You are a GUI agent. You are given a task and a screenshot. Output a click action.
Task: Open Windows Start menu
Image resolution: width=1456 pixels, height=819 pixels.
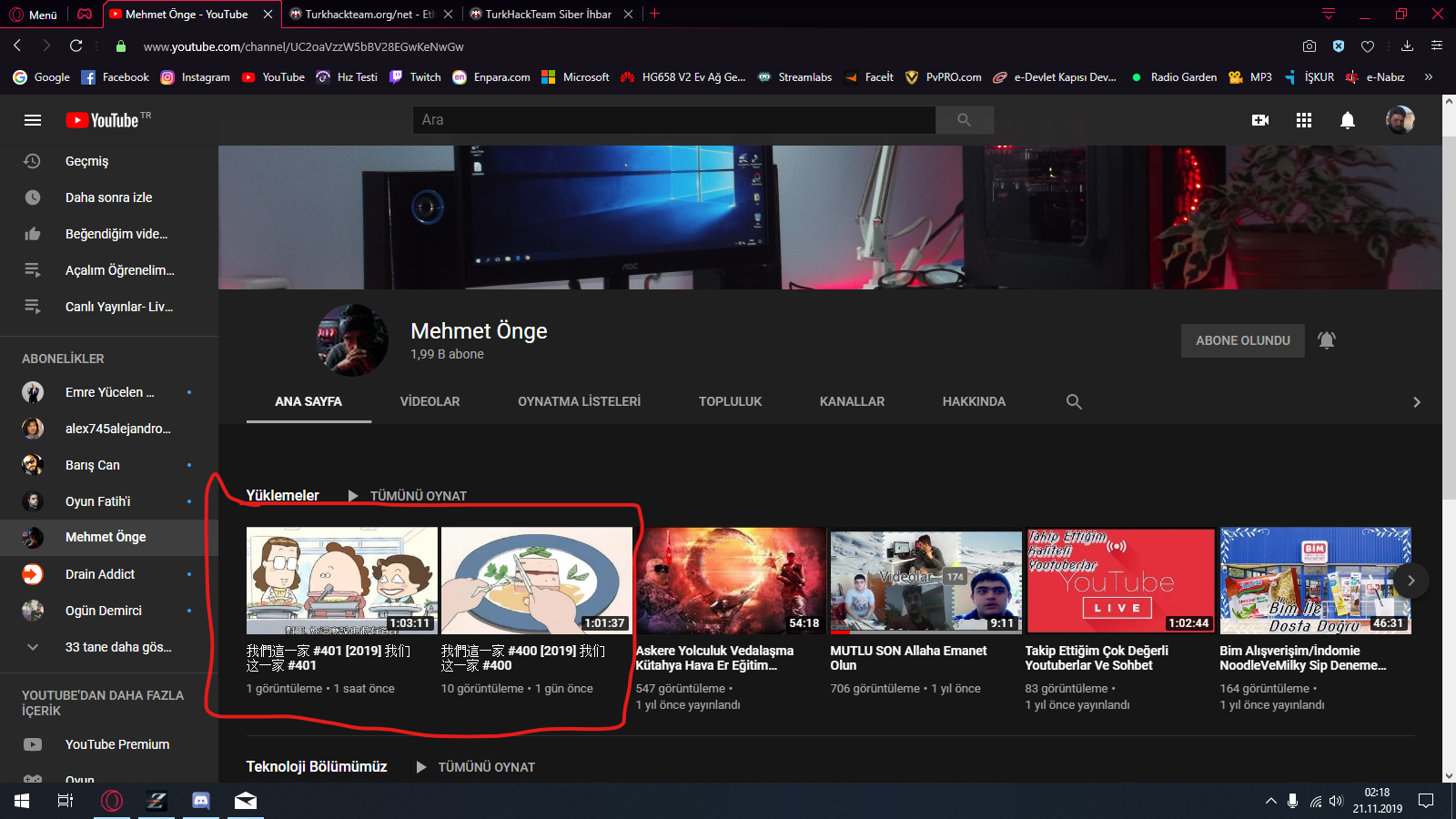(22, 801)
